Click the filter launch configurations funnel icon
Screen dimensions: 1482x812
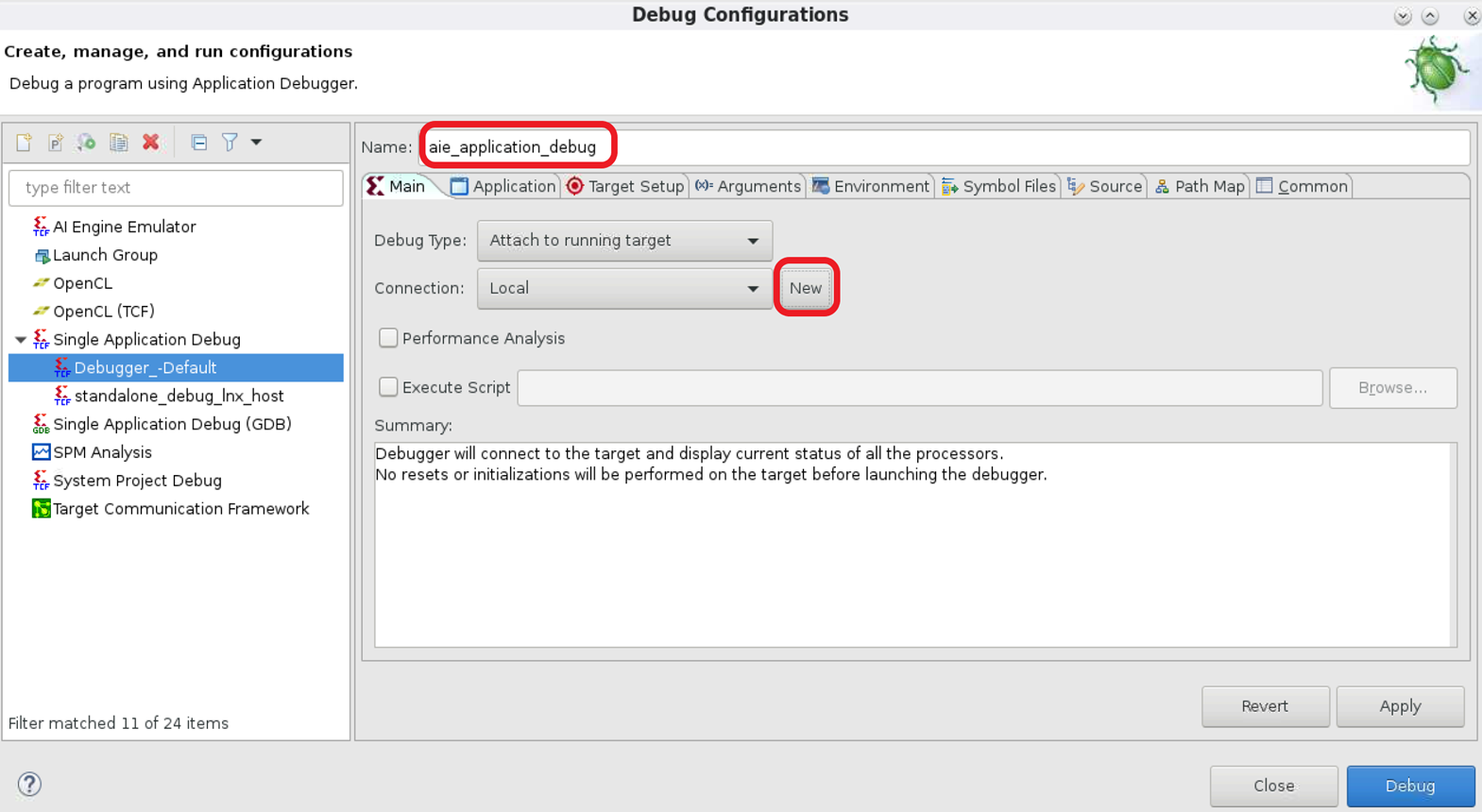(x=230, y=143)
